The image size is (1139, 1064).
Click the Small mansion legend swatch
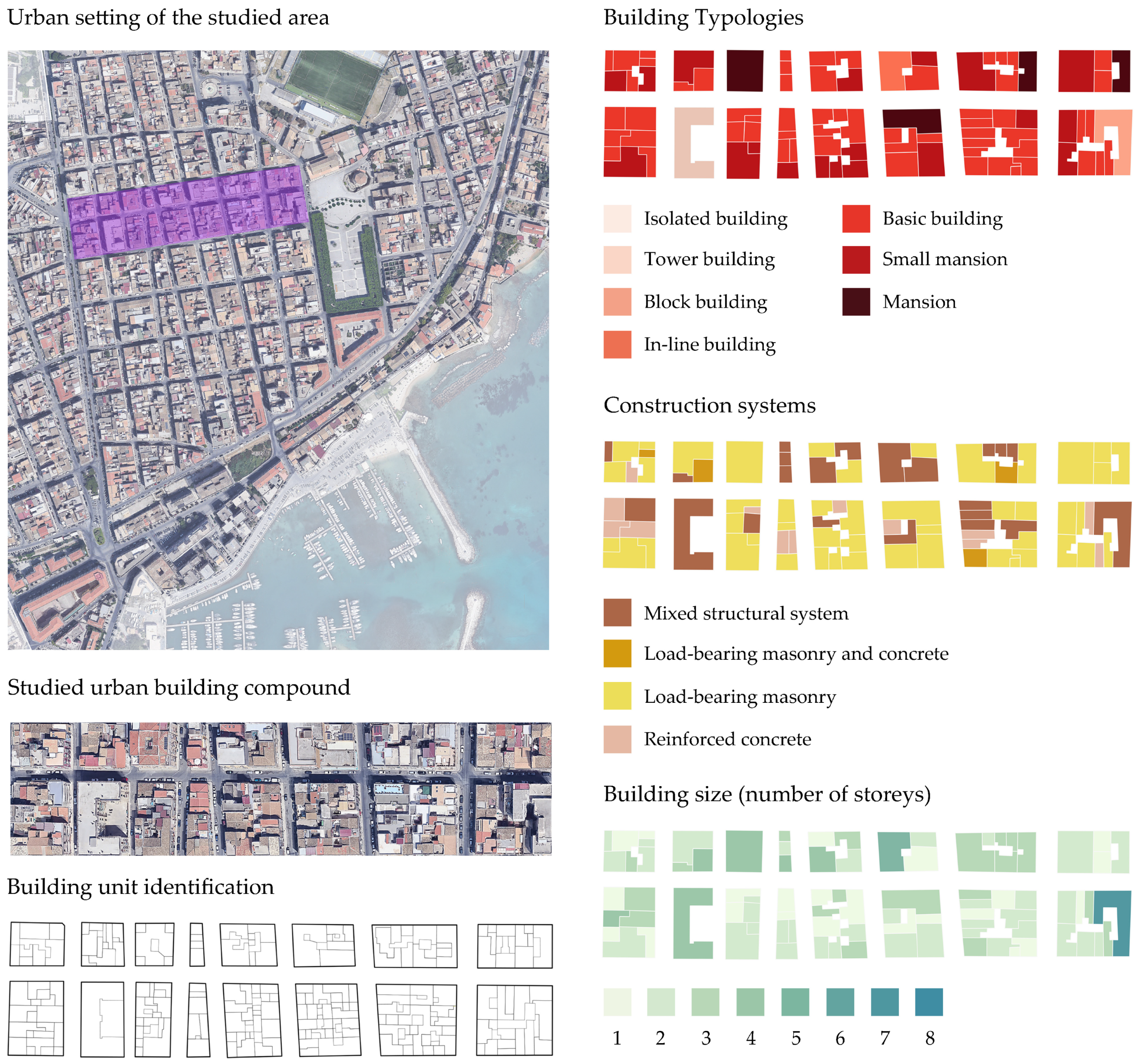(x=856, y=260)
